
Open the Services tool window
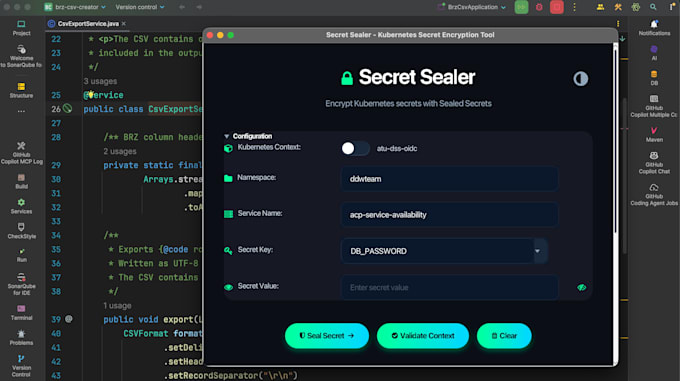pyautogui.click(x=21, y=206)
